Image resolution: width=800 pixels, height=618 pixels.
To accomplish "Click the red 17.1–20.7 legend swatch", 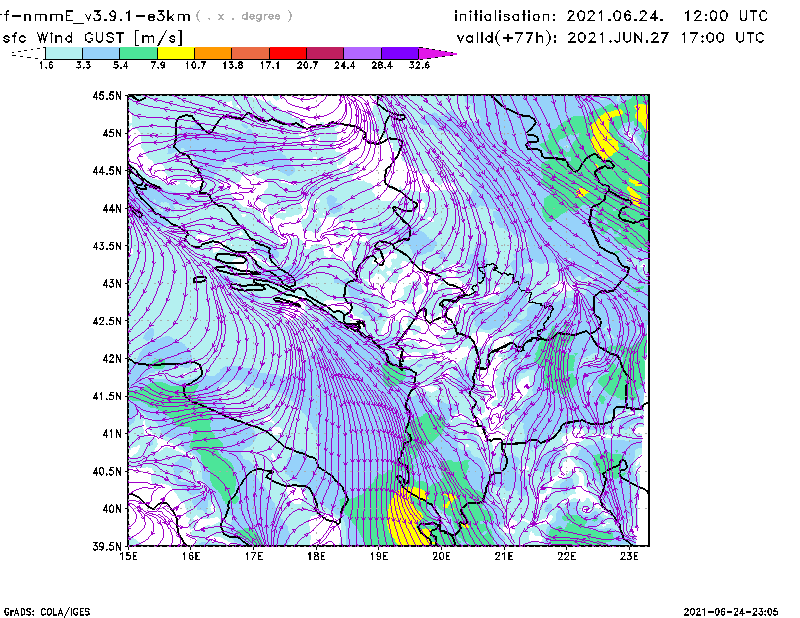I will tap(288, 53).
